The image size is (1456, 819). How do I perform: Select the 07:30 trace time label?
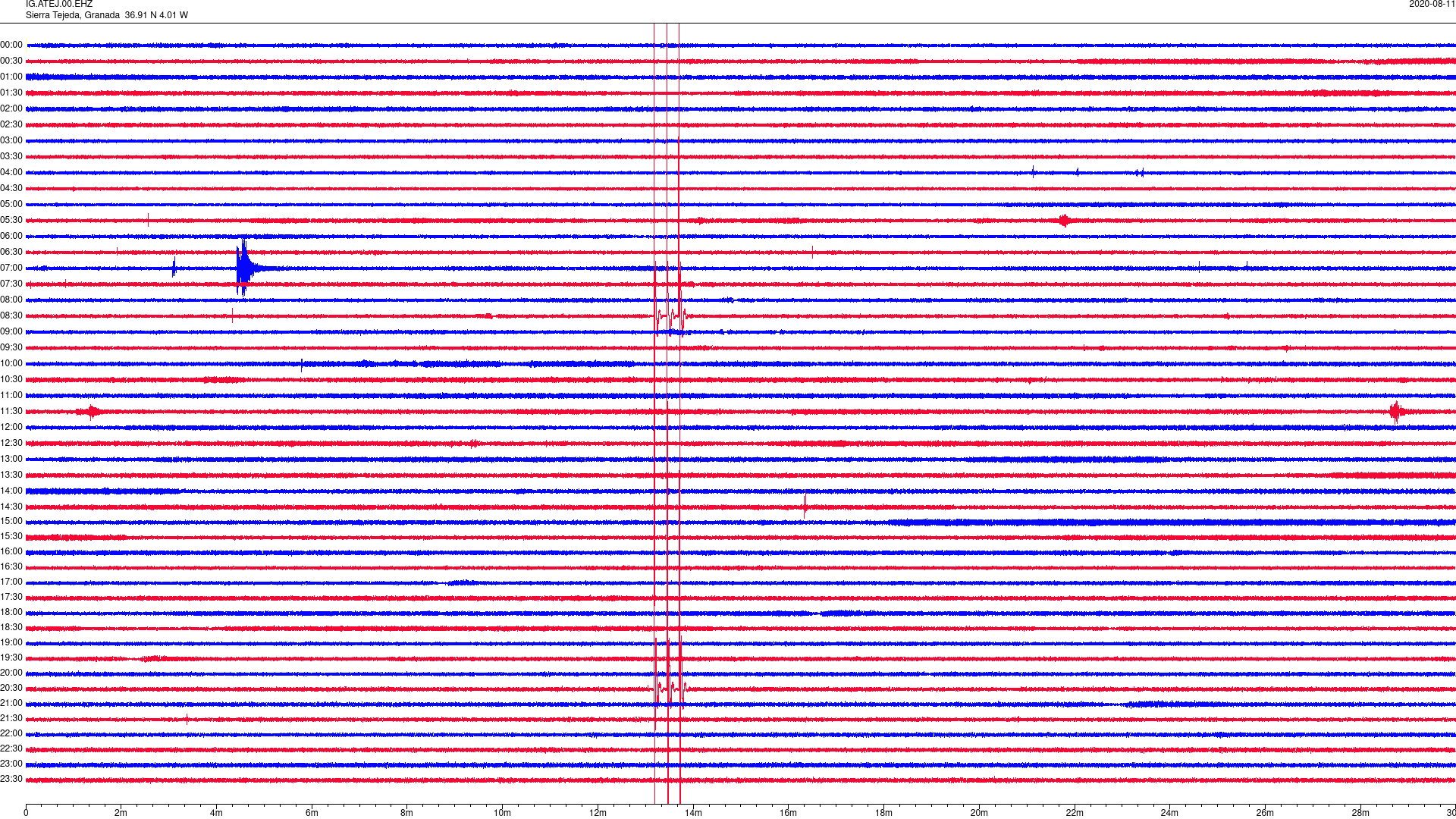coord(11,284)
